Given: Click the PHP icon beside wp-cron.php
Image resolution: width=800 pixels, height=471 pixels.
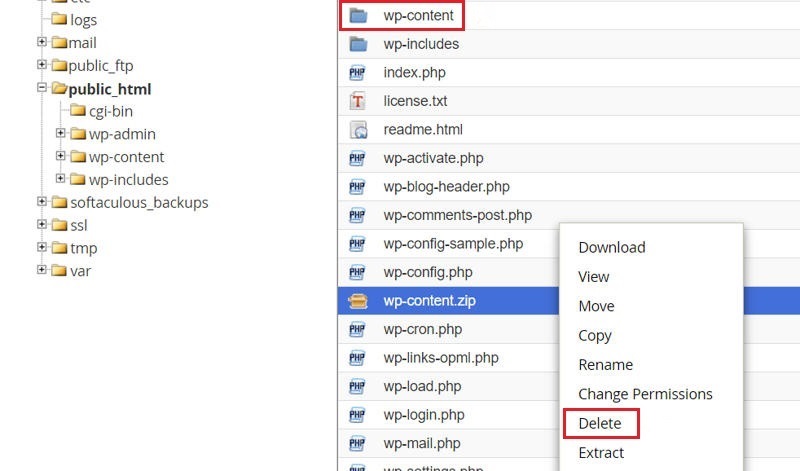Looking at the screenshot, I should (357, 330).
